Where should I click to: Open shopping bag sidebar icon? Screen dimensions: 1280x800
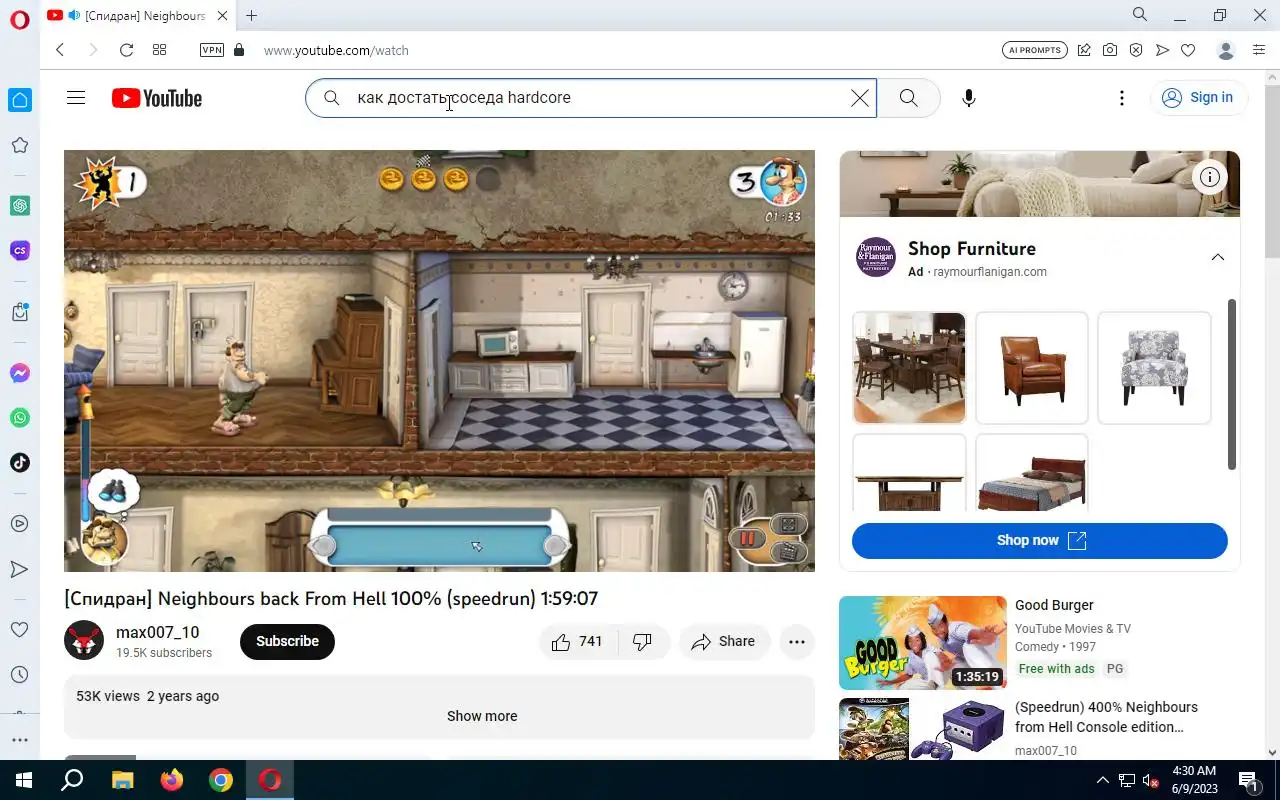pyautogui.click(x=19, y=312)
